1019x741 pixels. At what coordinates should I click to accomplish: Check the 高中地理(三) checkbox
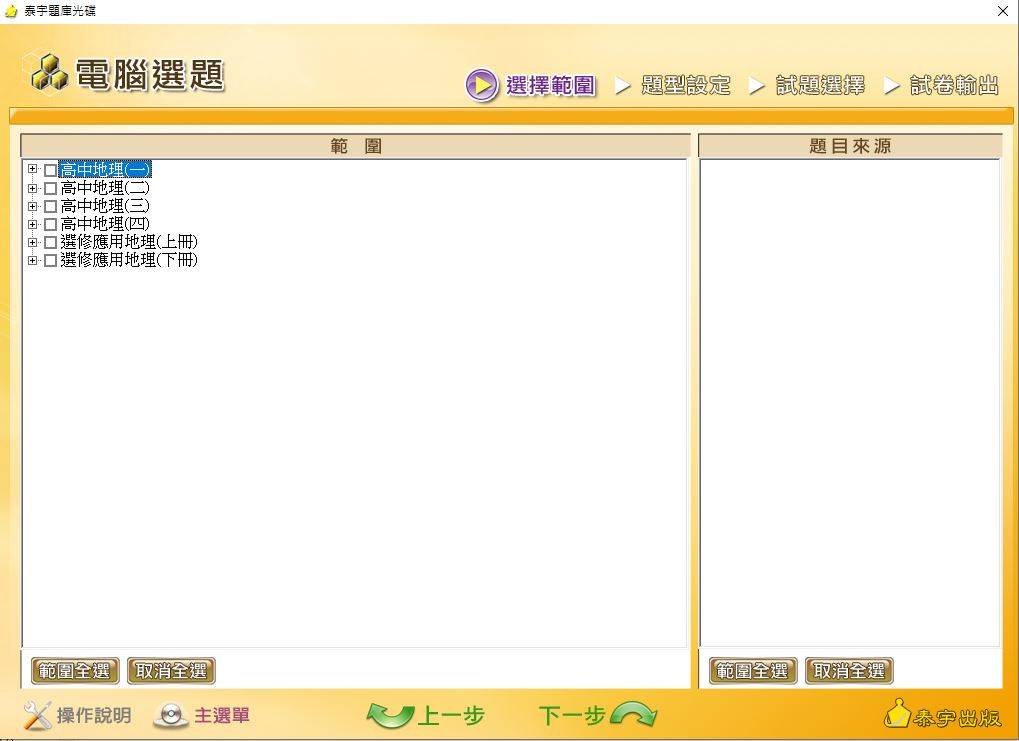pyautogui.click(x=50, y=207)
